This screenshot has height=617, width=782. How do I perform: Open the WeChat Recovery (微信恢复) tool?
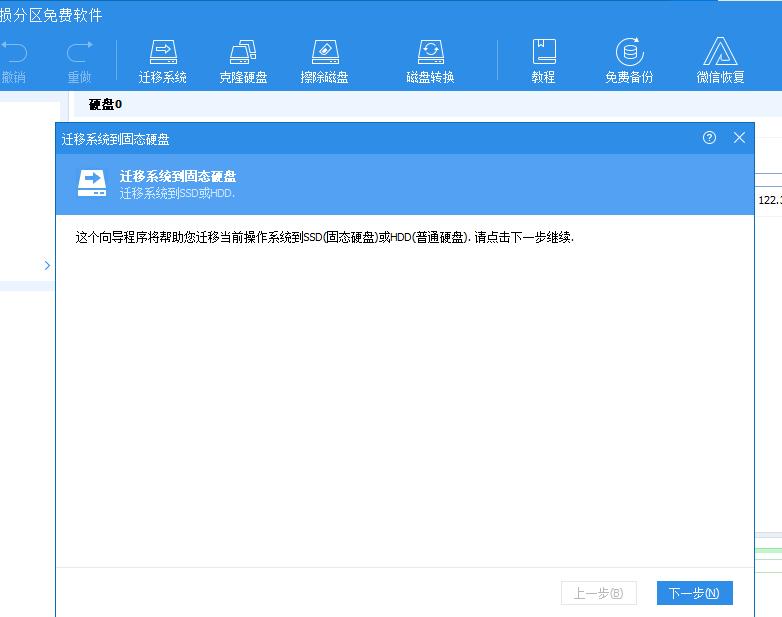(x=720, y=62)
